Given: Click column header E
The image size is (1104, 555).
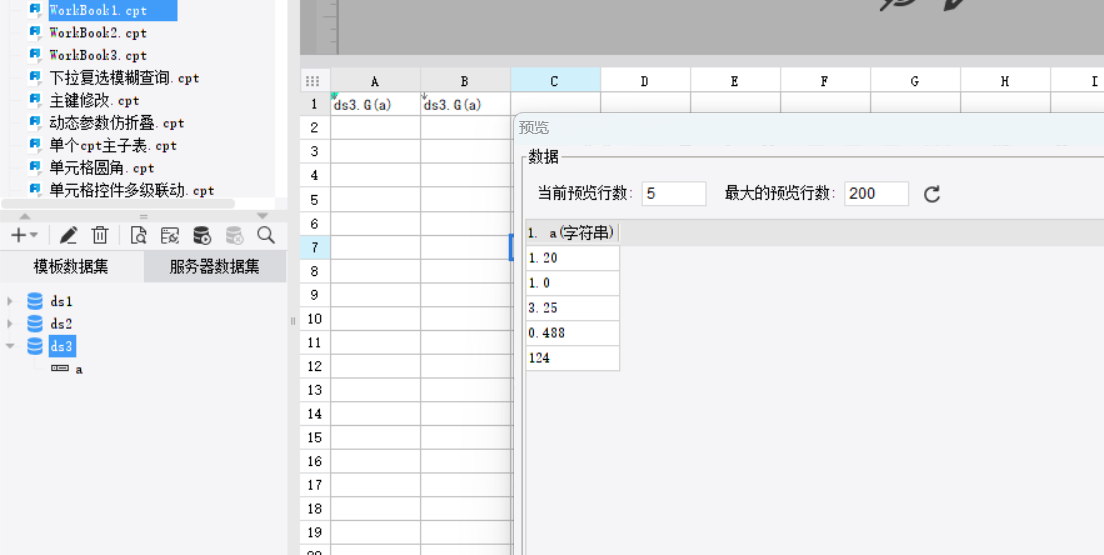Looking at the screenshot, I should pos(736,80).
